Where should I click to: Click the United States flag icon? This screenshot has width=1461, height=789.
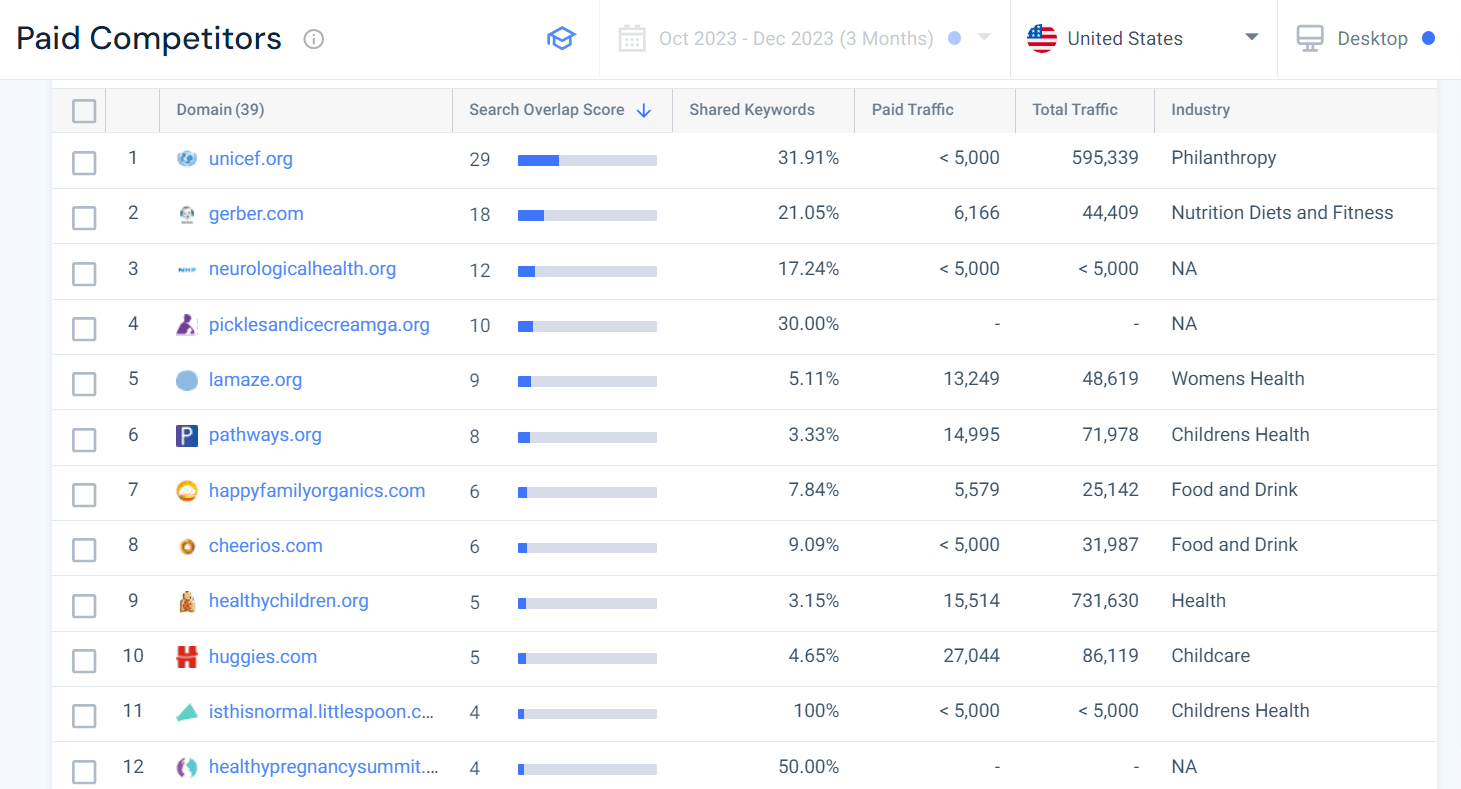click(1042, 39)
